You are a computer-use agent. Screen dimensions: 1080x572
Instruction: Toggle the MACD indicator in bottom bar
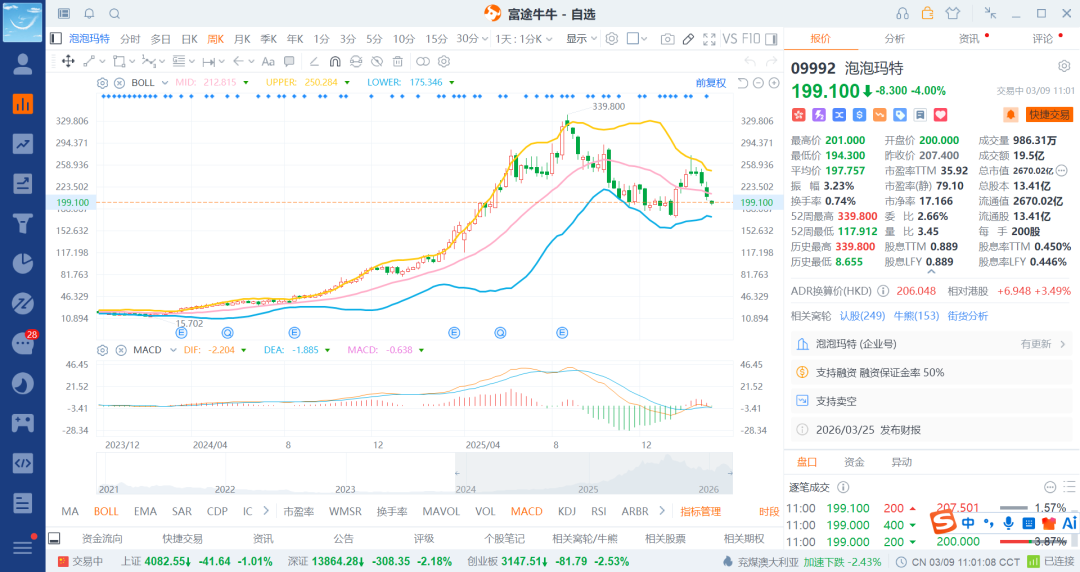point(526,511)
